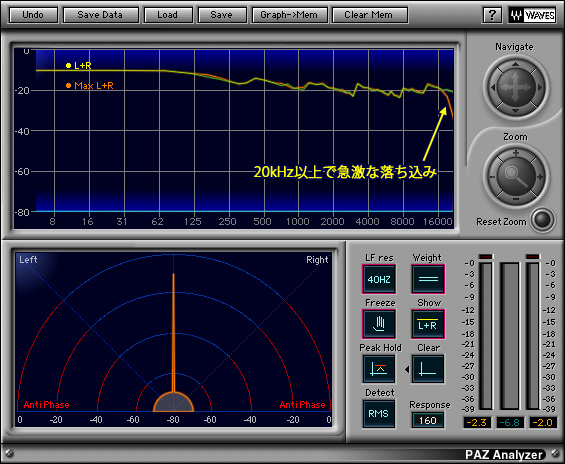The image size is (565, 464).
Task: Click the Zoom plus at top of dial
Action: 516,153
